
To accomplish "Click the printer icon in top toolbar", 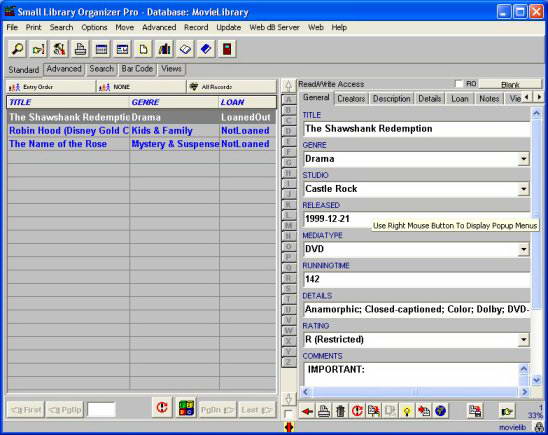I will click(80, 49).
